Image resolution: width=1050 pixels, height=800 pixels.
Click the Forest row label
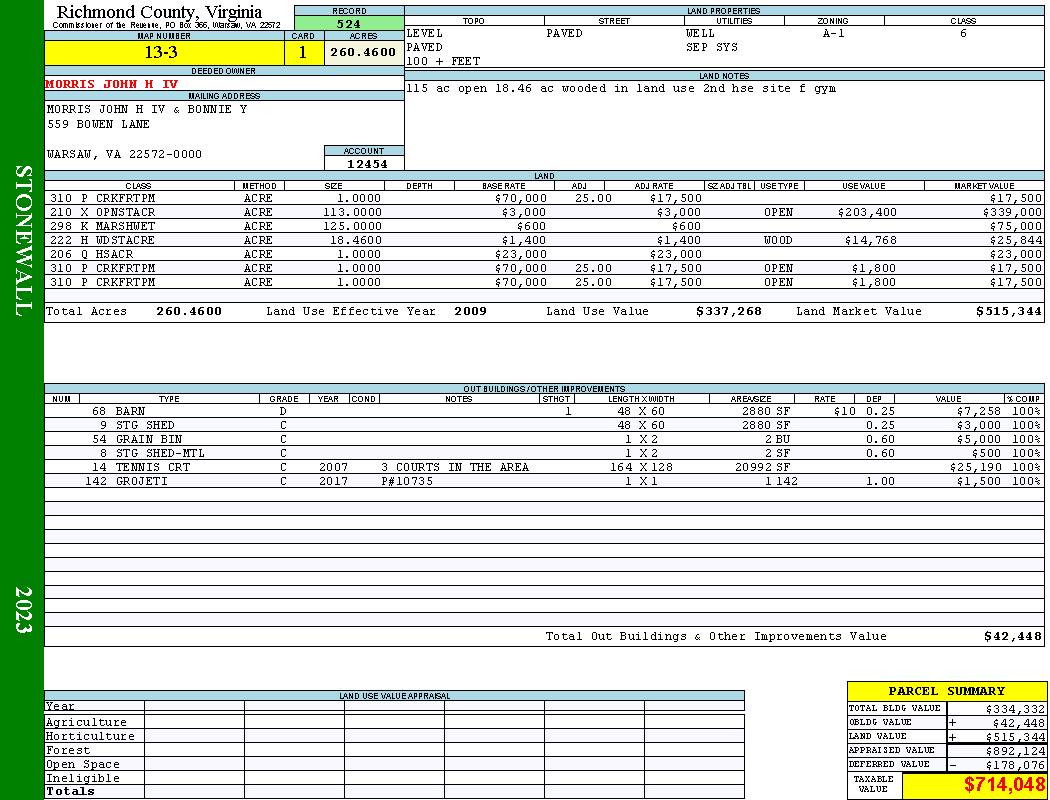pyautogui.click(x=67, y=750)
